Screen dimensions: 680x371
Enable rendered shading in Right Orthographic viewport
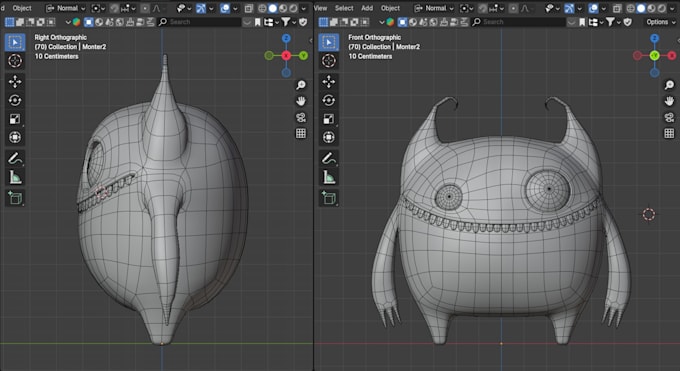click(x=293, y=9)
